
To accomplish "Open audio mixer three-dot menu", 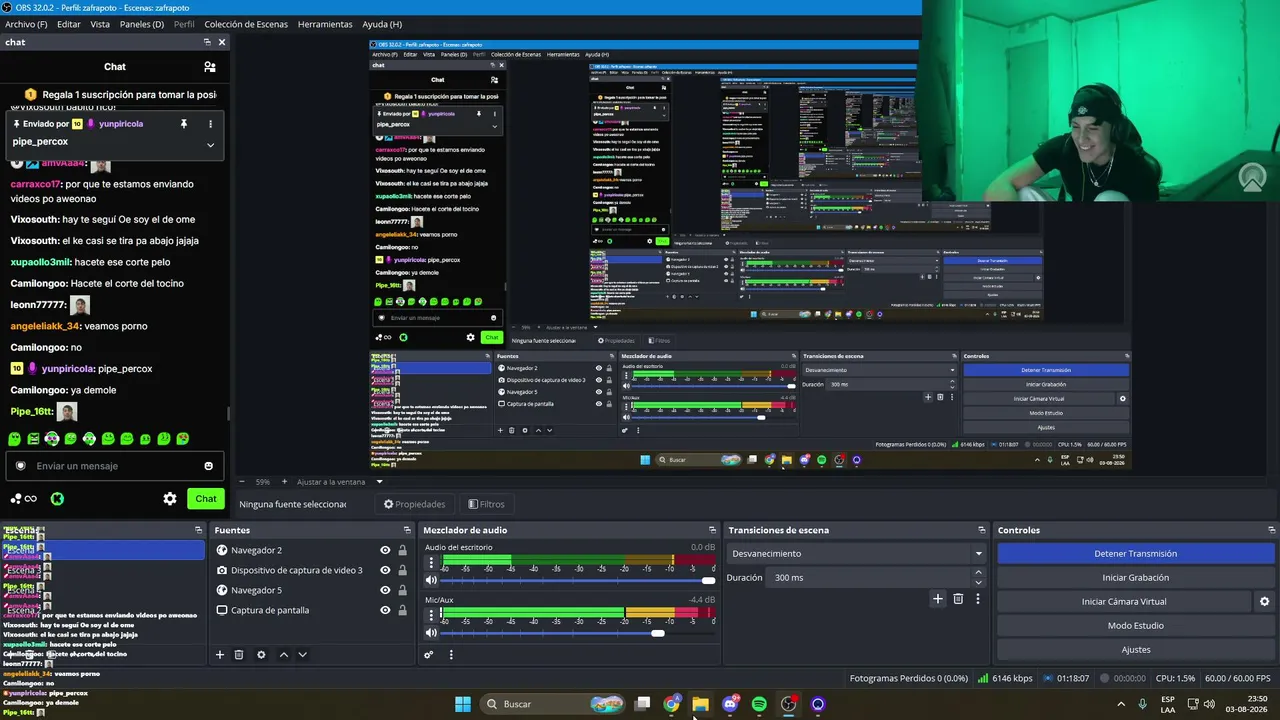I will 451,655.
